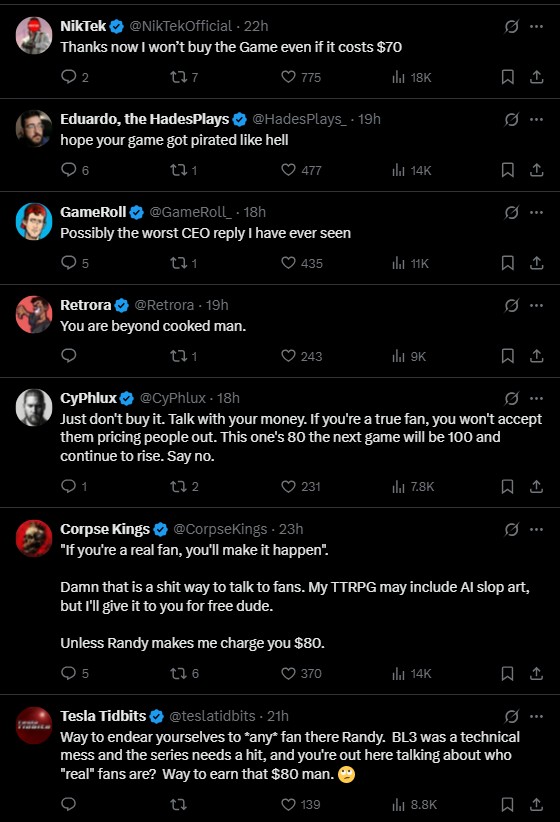This screenshot has width=560, height=822.
Task: Bookmark the Tesla Tidbits tweet
Action: (x=507, y=804)
